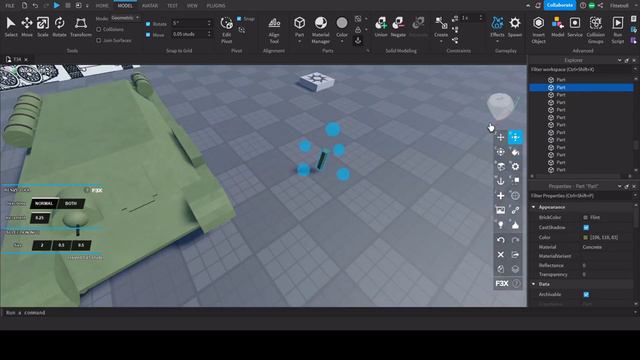Select F3X Move tool in plugin dock
The height and width of the screenshot is (360, 640).
[500, 138]
